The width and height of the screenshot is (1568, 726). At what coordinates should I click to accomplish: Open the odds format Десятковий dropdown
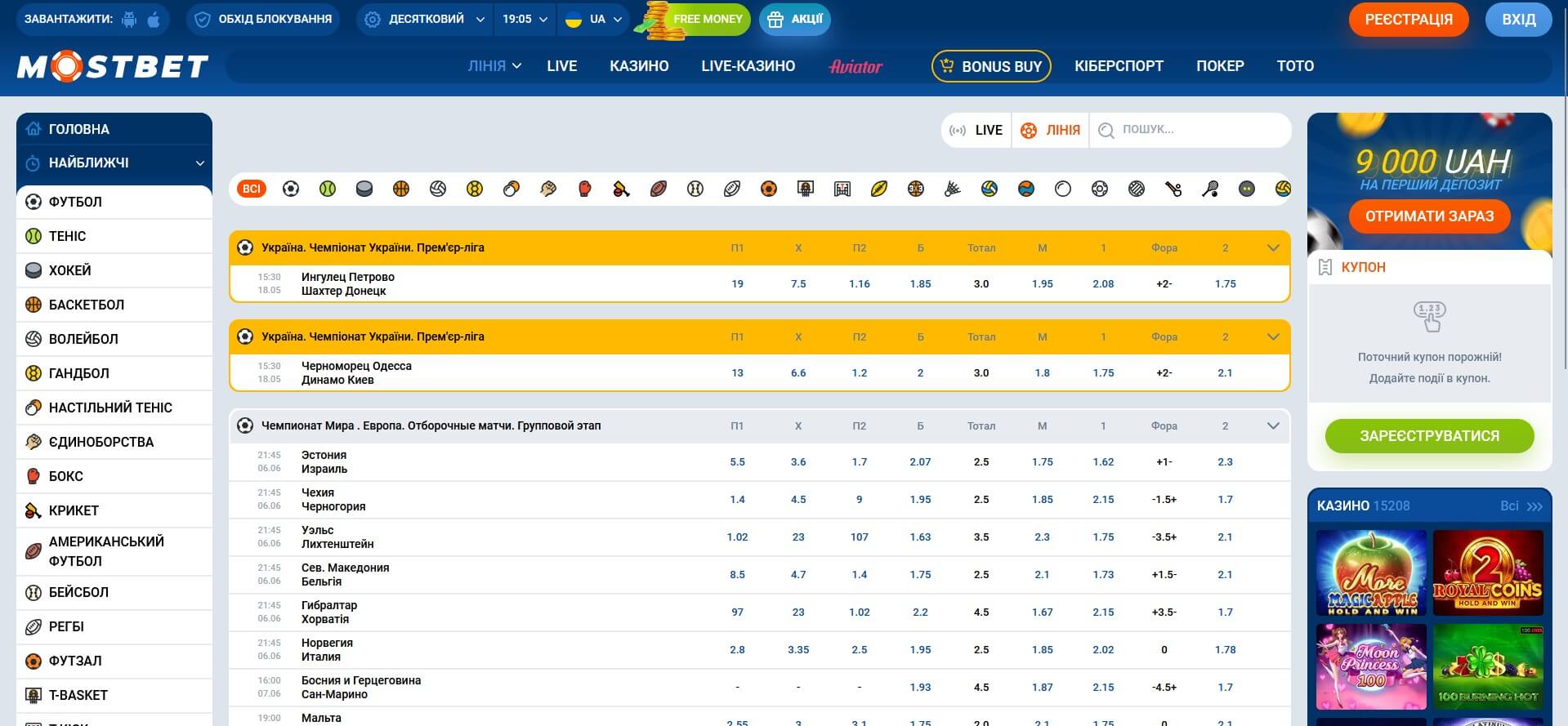(425, 19)
